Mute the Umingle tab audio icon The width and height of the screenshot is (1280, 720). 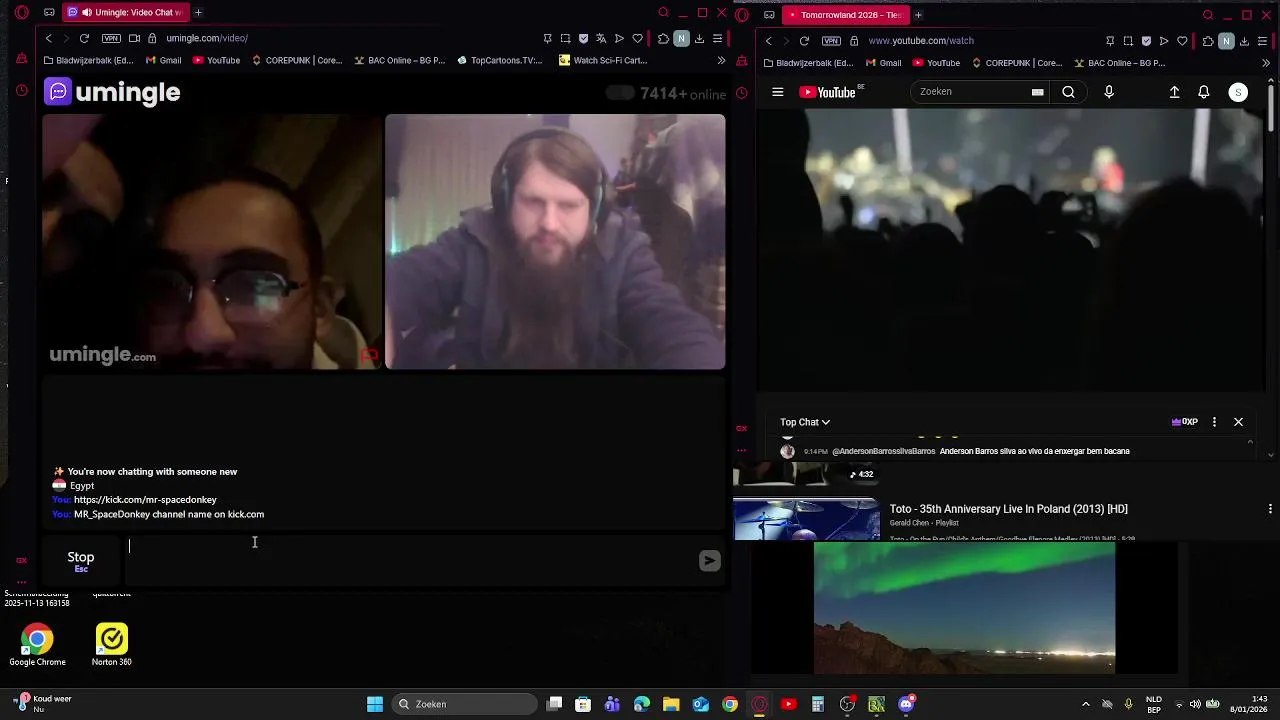[x=87, y=12]
